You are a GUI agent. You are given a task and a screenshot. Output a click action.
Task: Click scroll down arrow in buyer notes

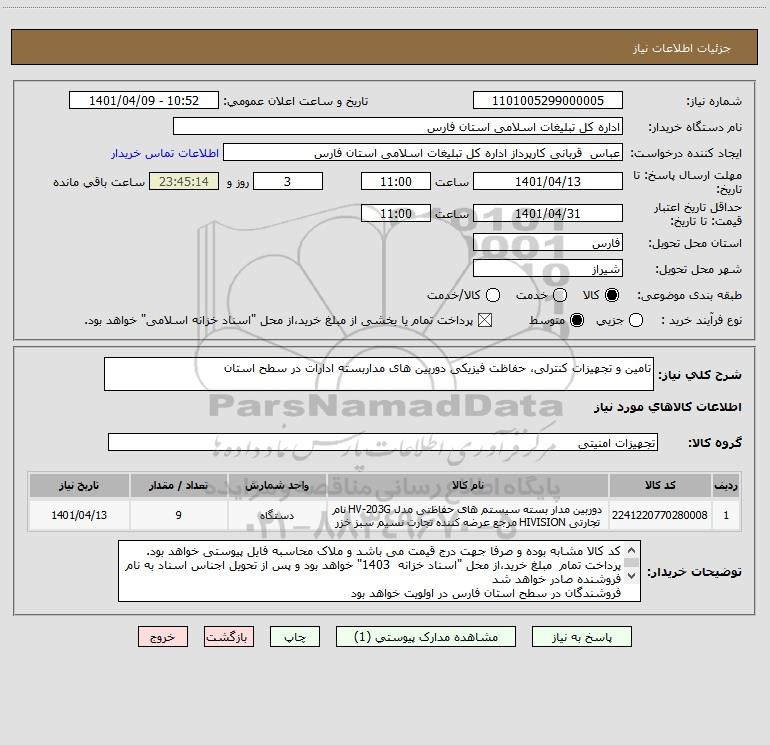click(x=632, y=575)
